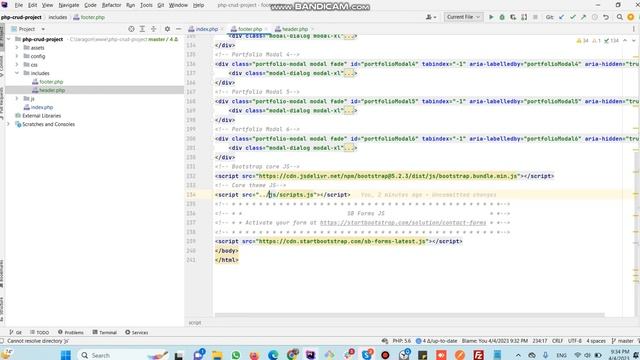Open the Refactor menu
This screenshot has height=360, width=640.
[x=111, y=5]
